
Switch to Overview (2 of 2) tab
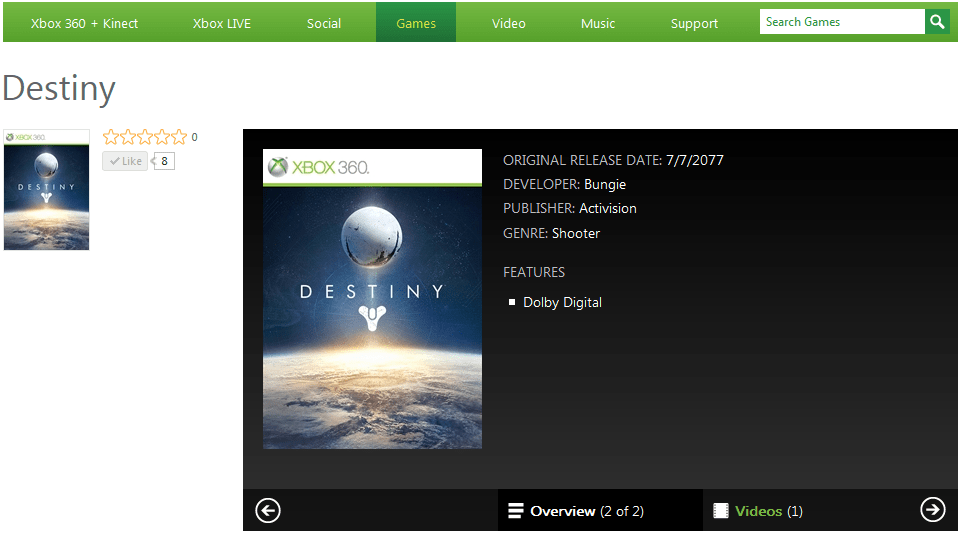click(600, 511)
